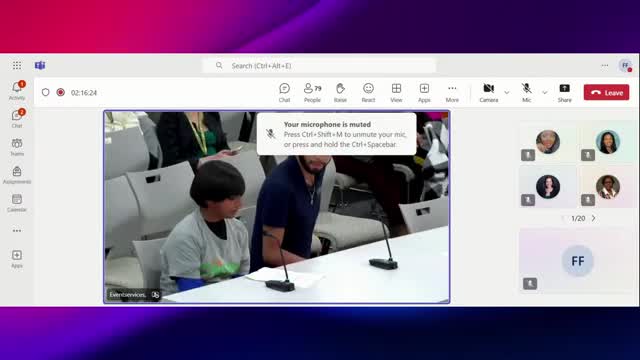Open Calendar in the left sidebar
This screenshot has width=640, height=360.
[17, 203]
